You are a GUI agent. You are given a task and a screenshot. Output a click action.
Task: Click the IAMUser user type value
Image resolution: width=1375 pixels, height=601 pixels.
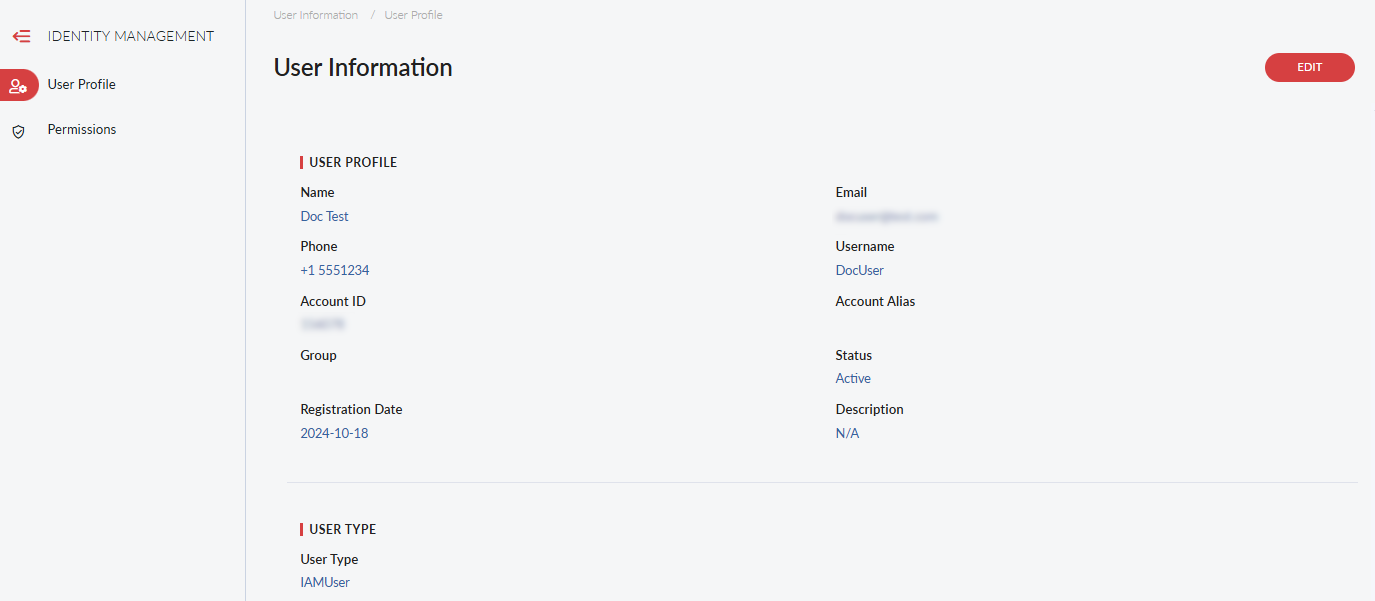coord(325,582)
